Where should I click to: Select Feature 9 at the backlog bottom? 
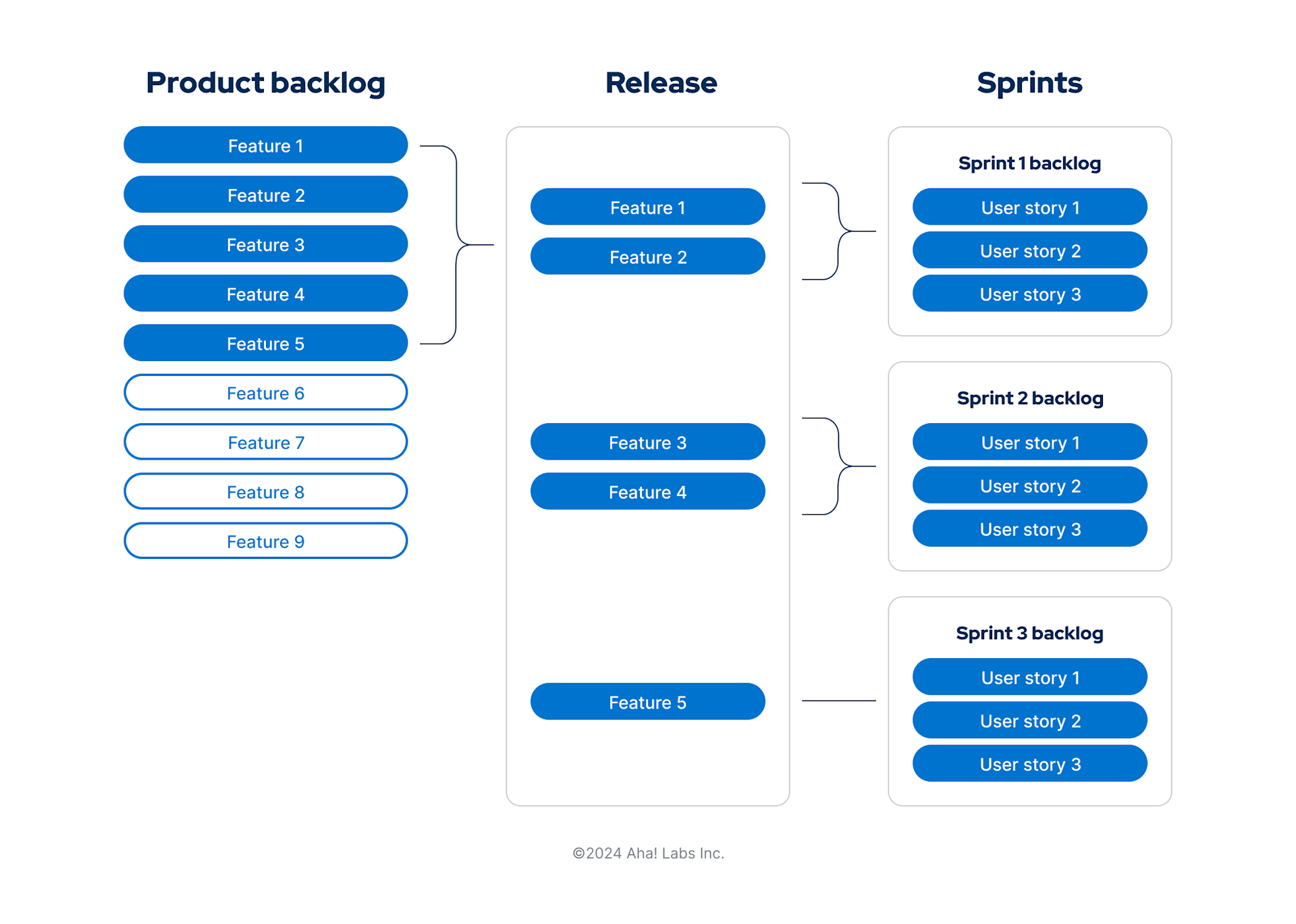[x=265, y=541]
